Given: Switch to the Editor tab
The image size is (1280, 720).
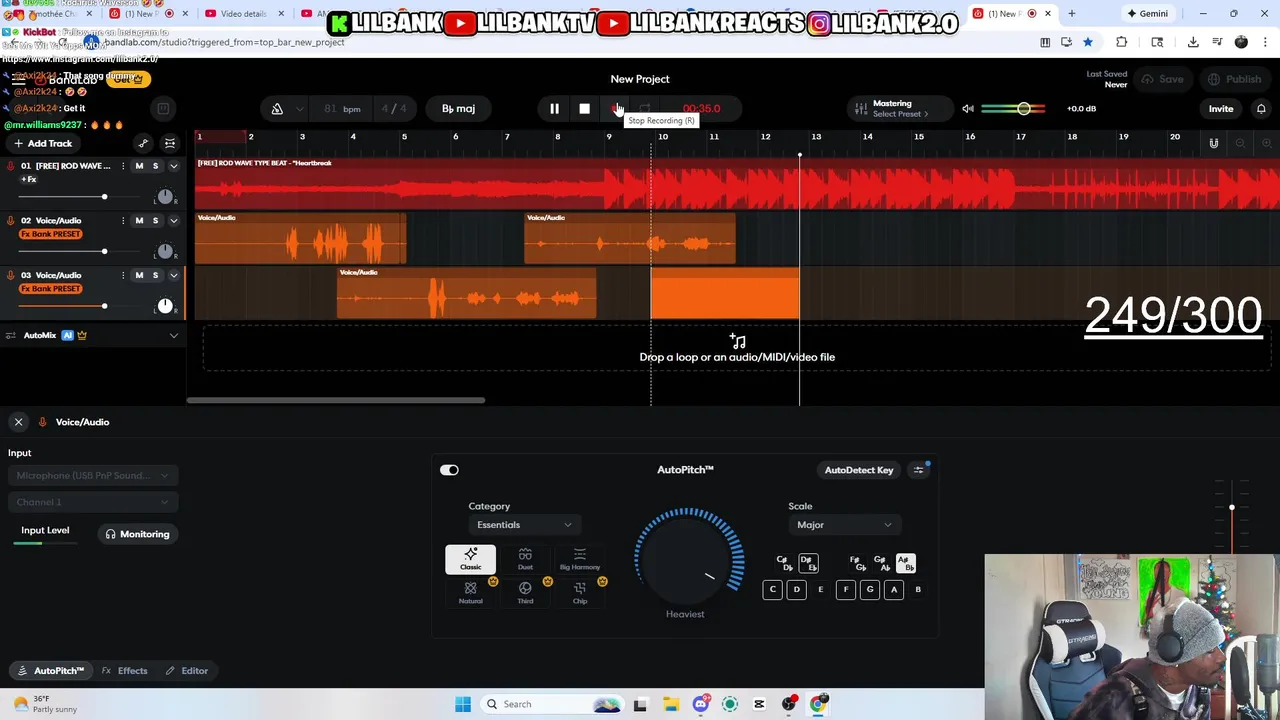Looking at the screenshot, I should tap(187, 671).
